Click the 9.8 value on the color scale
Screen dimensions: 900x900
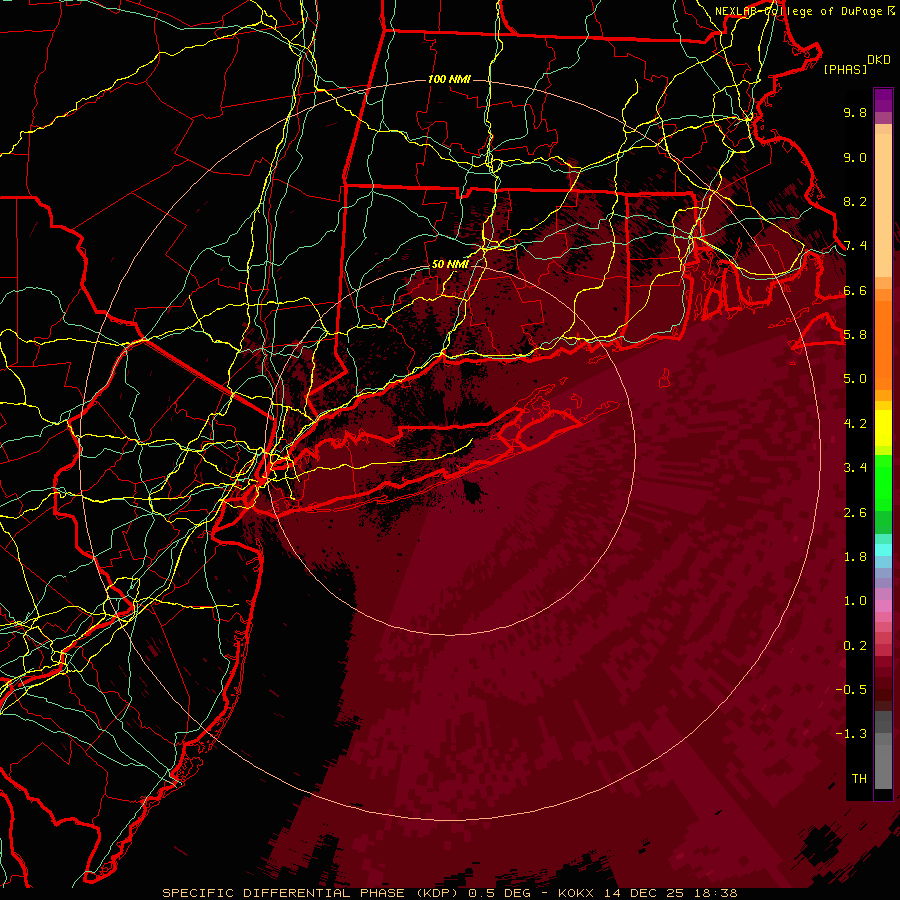(x=855, y=112)
